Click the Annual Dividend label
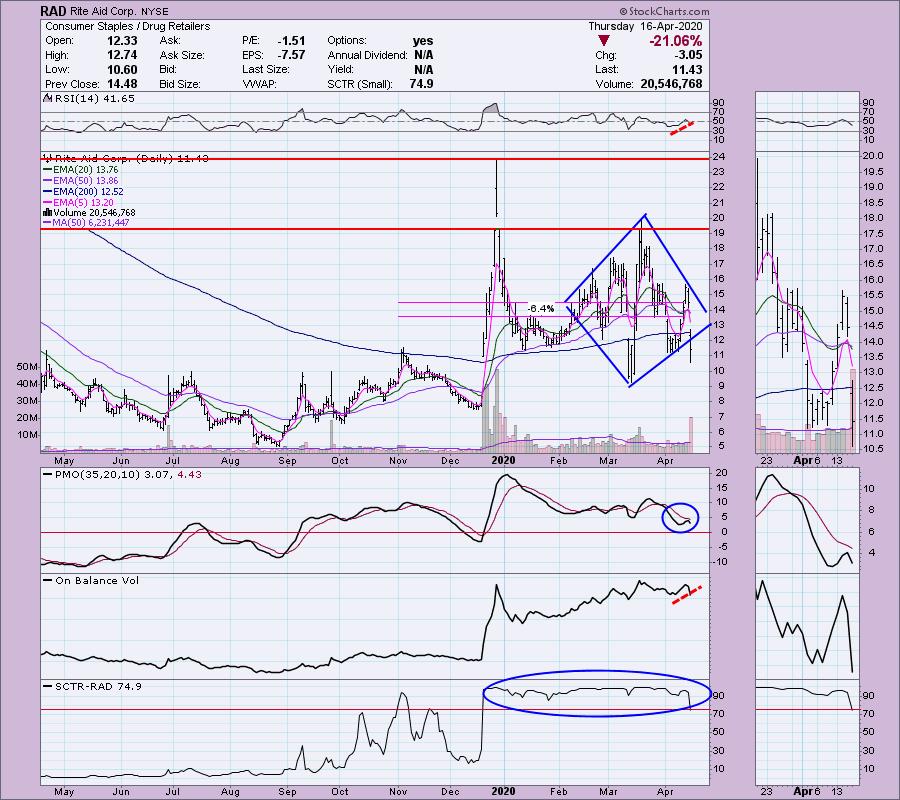Screen dimensions: 900x800 (367, 55)
